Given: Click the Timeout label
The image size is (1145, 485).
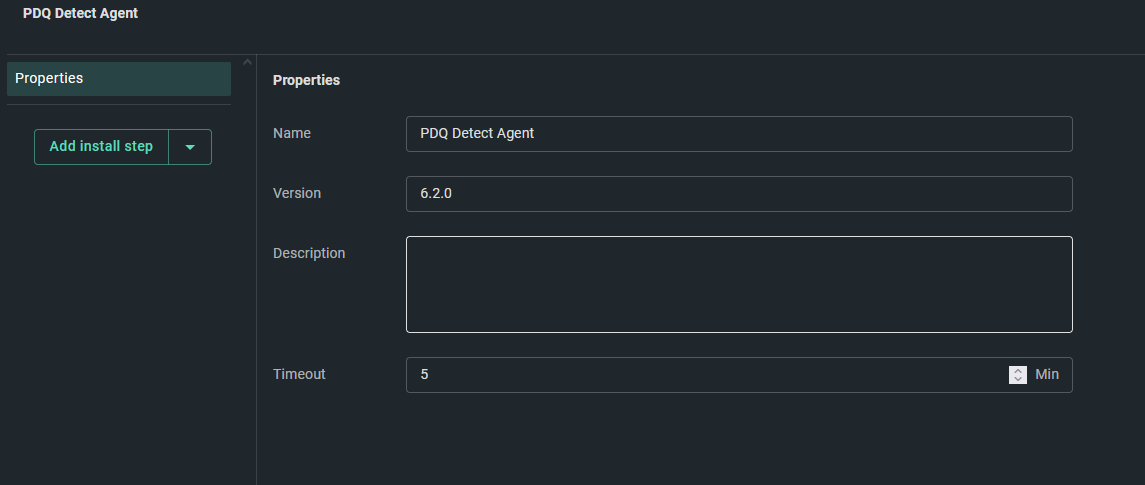Looking at the screenshot, I should pyautogui.click(x=299, y=374).
